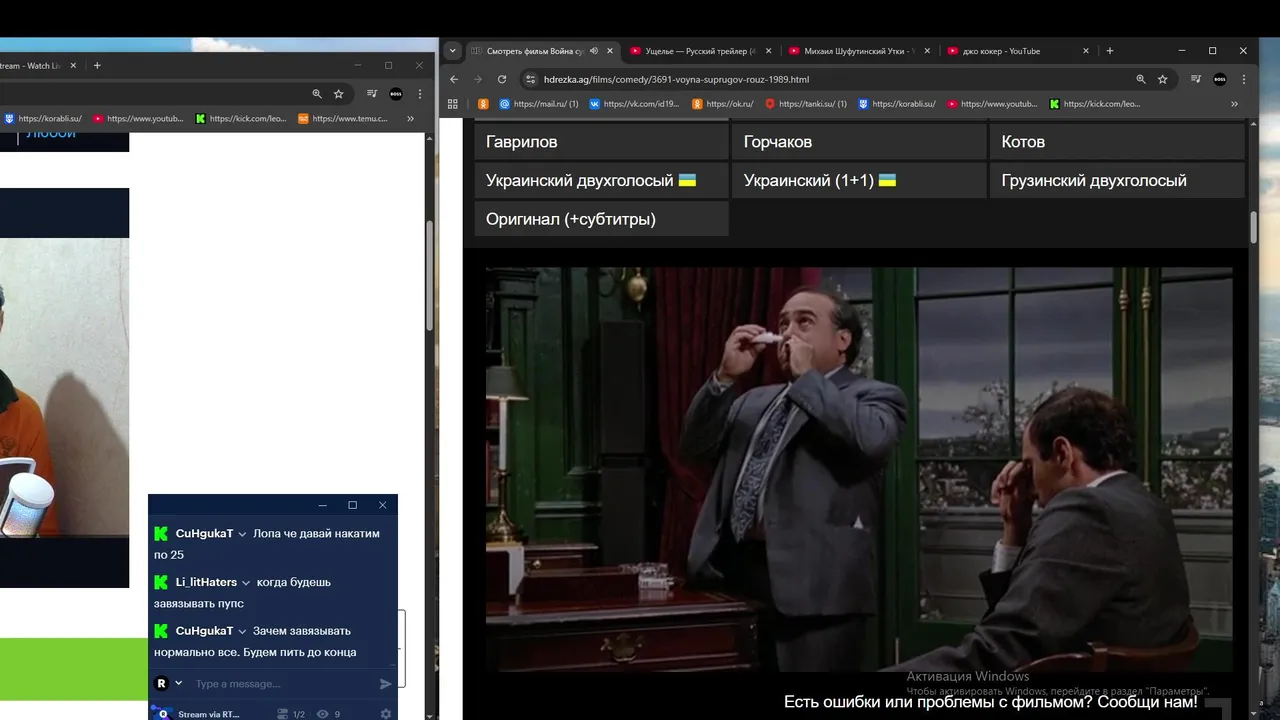This screenshot has width=1280, height=720.
Task: Choose Горчаков voice translation
Action: [859, 142]
